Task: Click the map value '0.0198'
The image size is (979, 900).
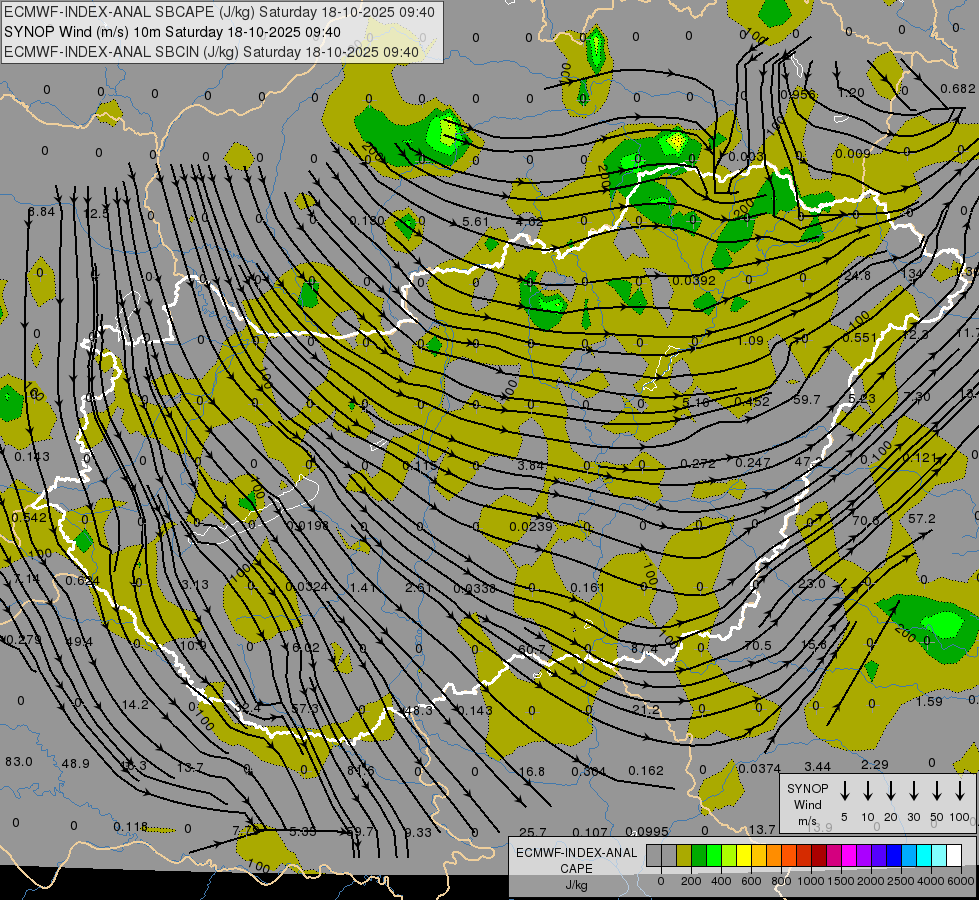Action: 307,525
